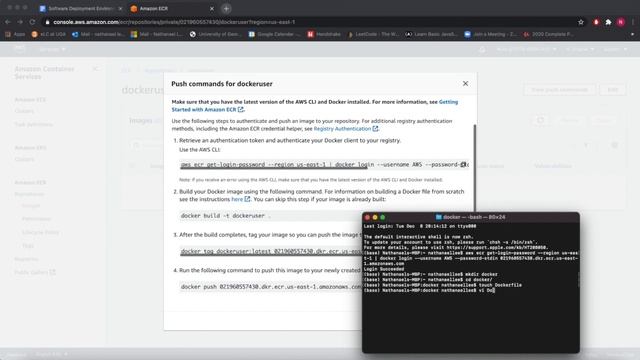Click the Terminal window scrollbar

[x=578, y=279]
